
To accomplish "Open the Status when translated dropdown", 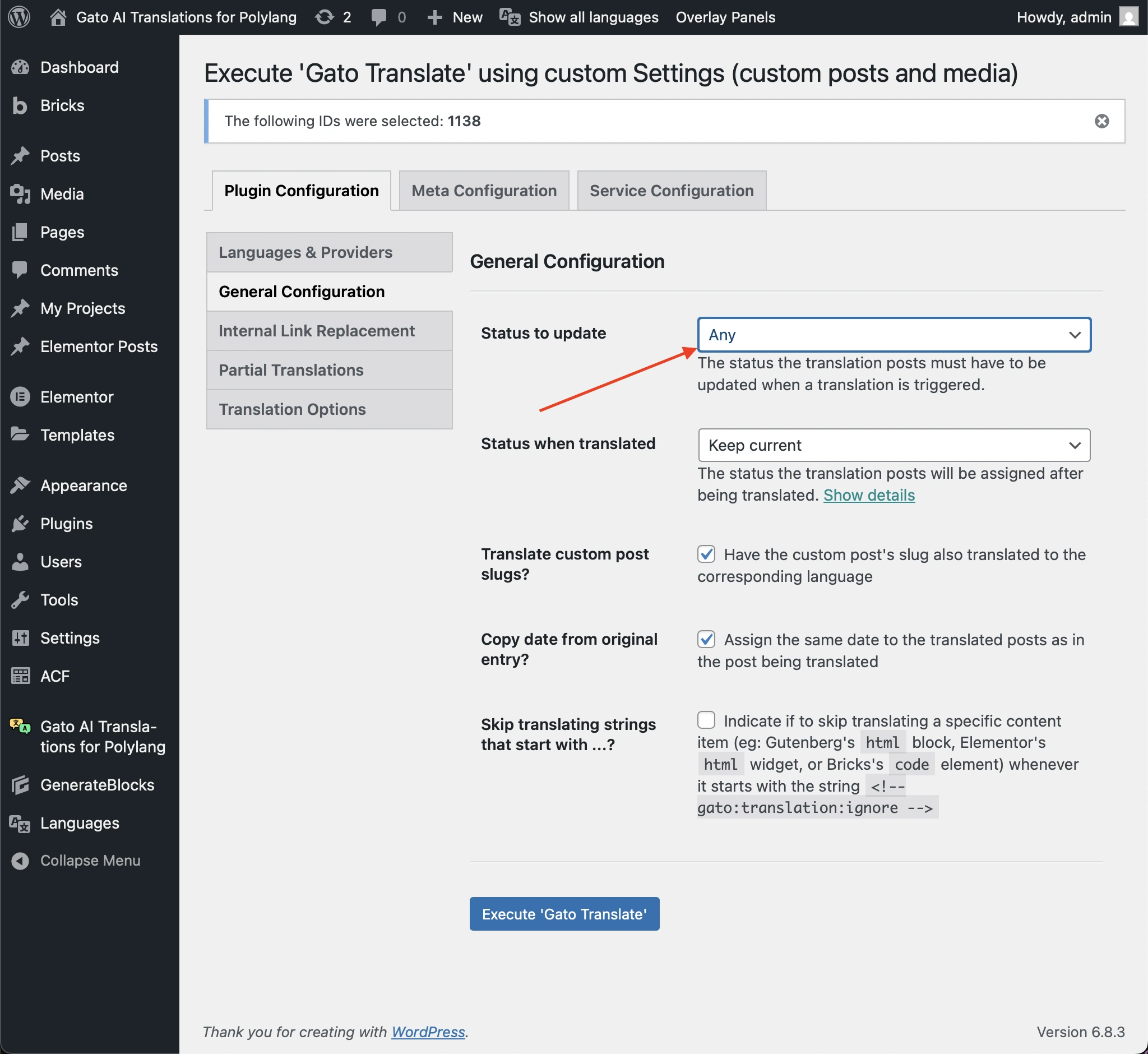I will (893, 446).
